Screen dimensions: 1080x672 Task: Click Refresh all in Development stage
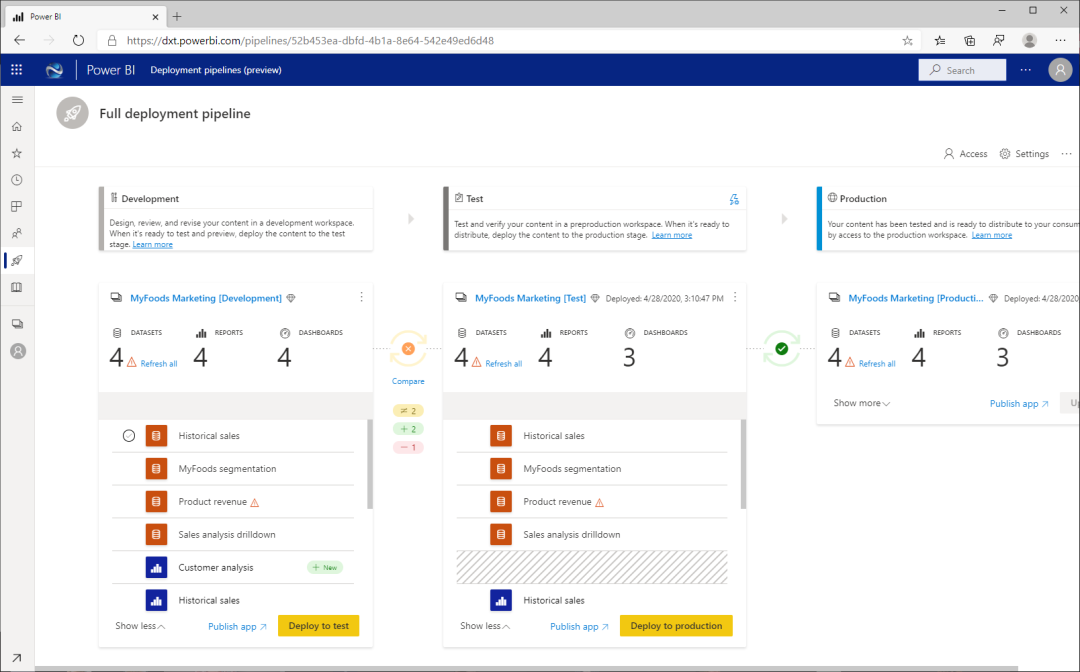[158, 364]
